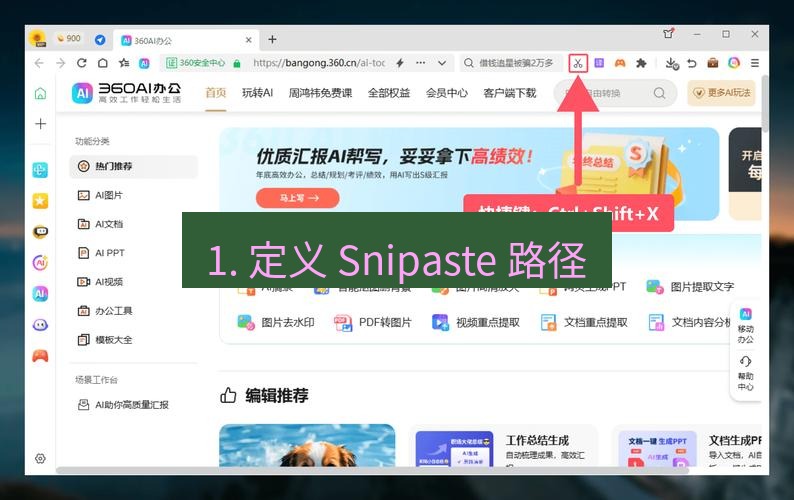Image resolution: width=794 pixels, height=500 pixels.
Task: Click the sidebar green home icon
Action: tap(41, 93)
